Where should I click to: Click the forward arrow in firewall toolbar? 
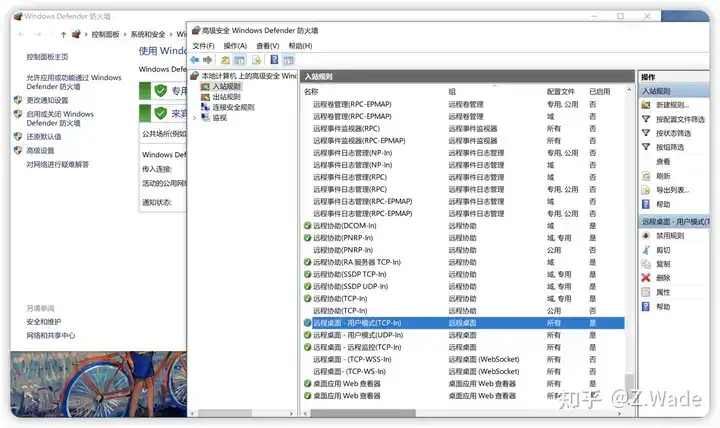coord(208,60)
